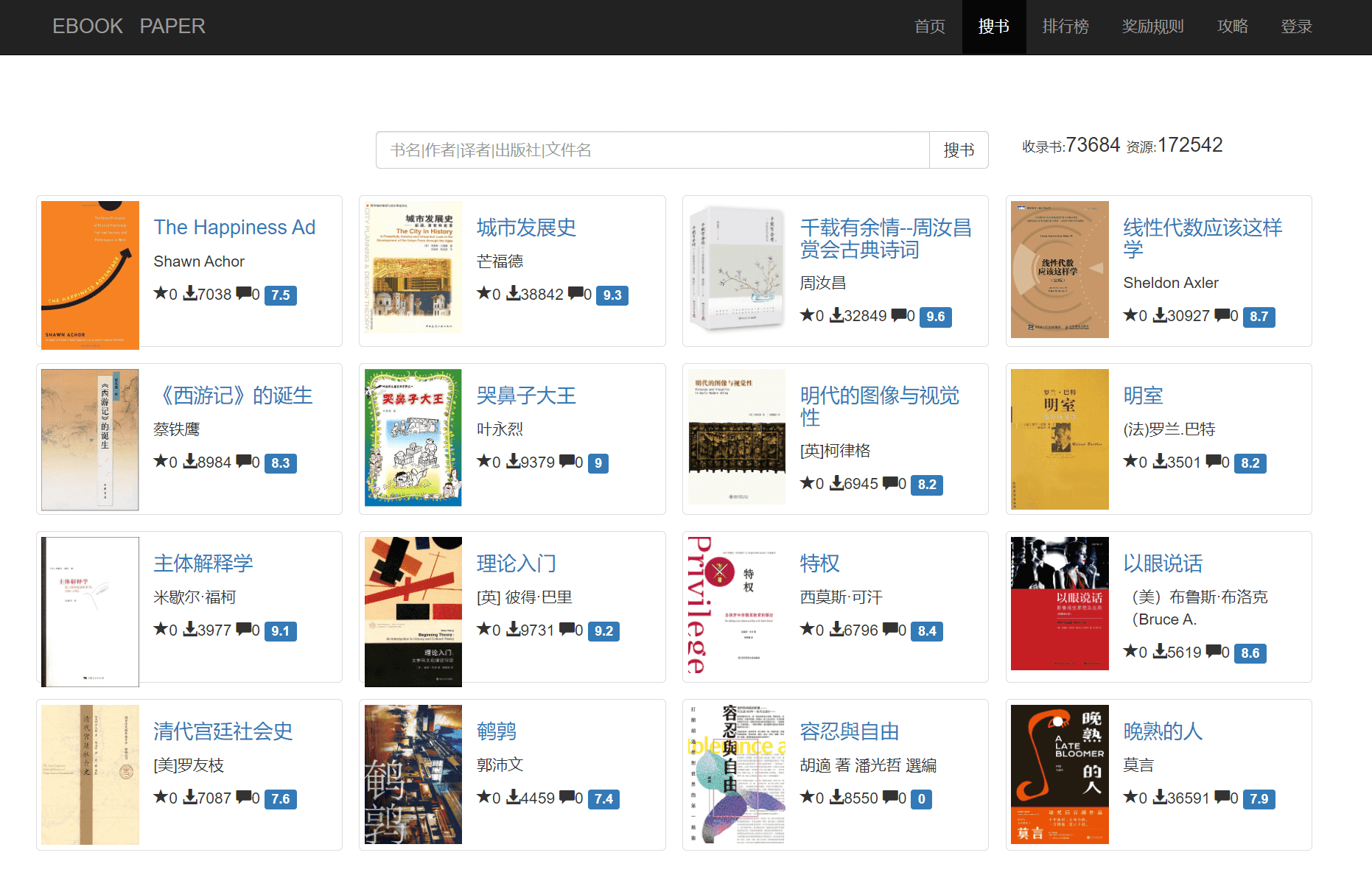This screenshot has width=1372, height=875.
Task: Click download icon for 晚熟的人
Action: point(1160,797)
